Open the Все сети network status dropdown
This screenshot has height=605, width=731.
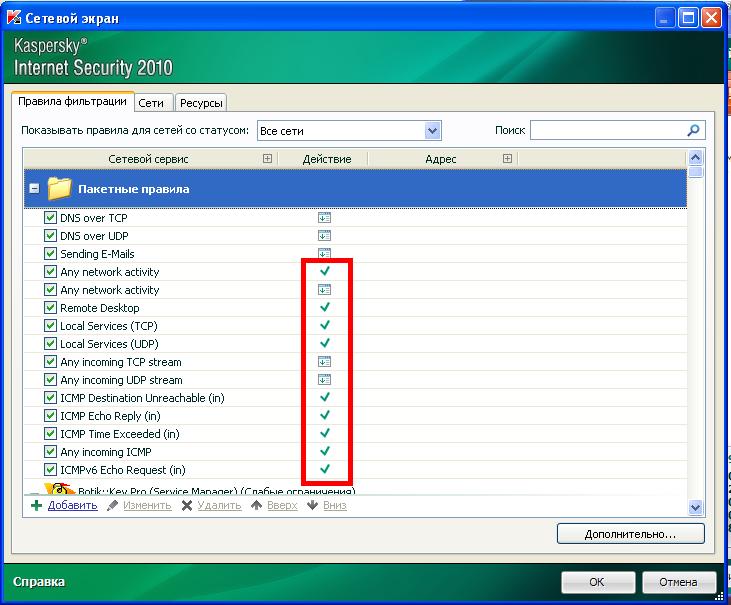click(432, 131)
